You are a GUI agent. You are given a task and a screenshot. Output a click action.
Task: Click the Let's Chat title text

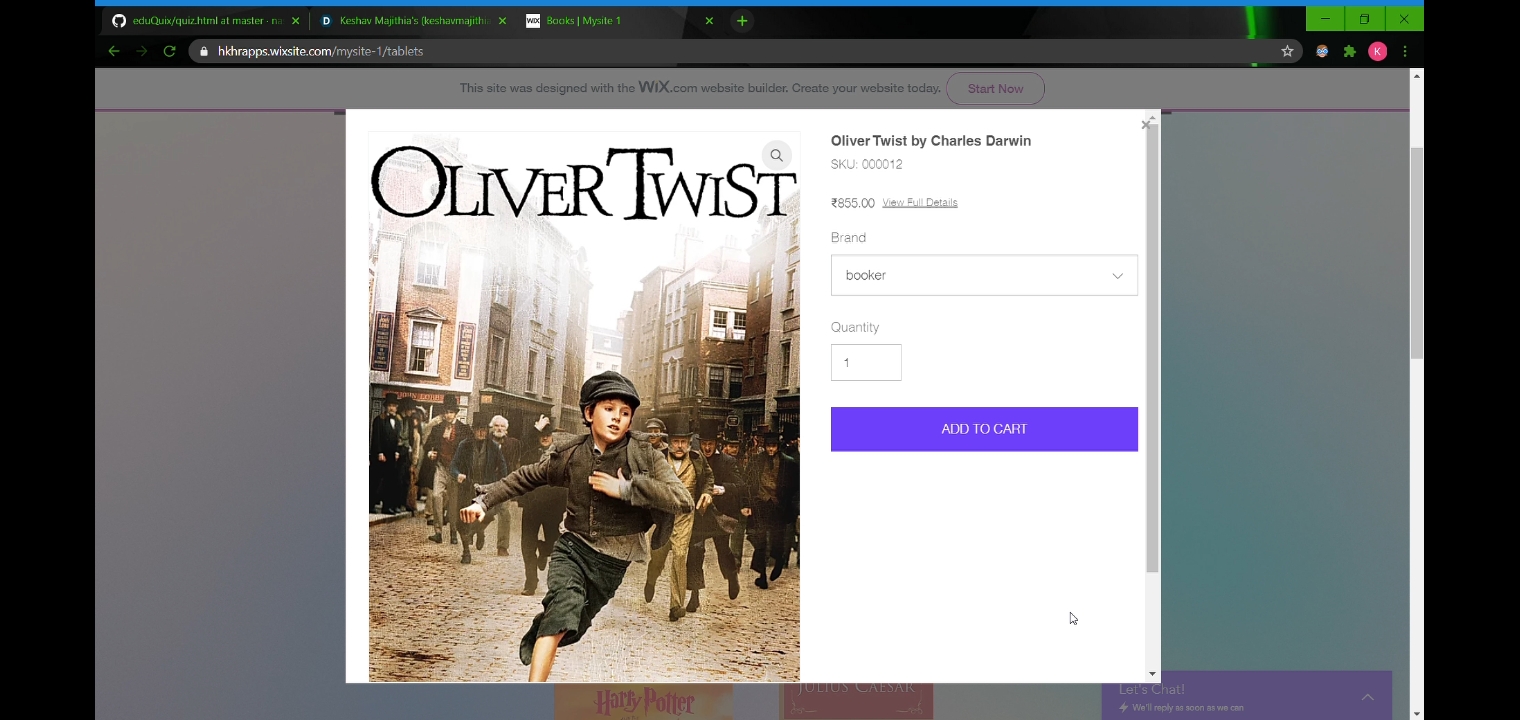click(x=1151, y=689)
